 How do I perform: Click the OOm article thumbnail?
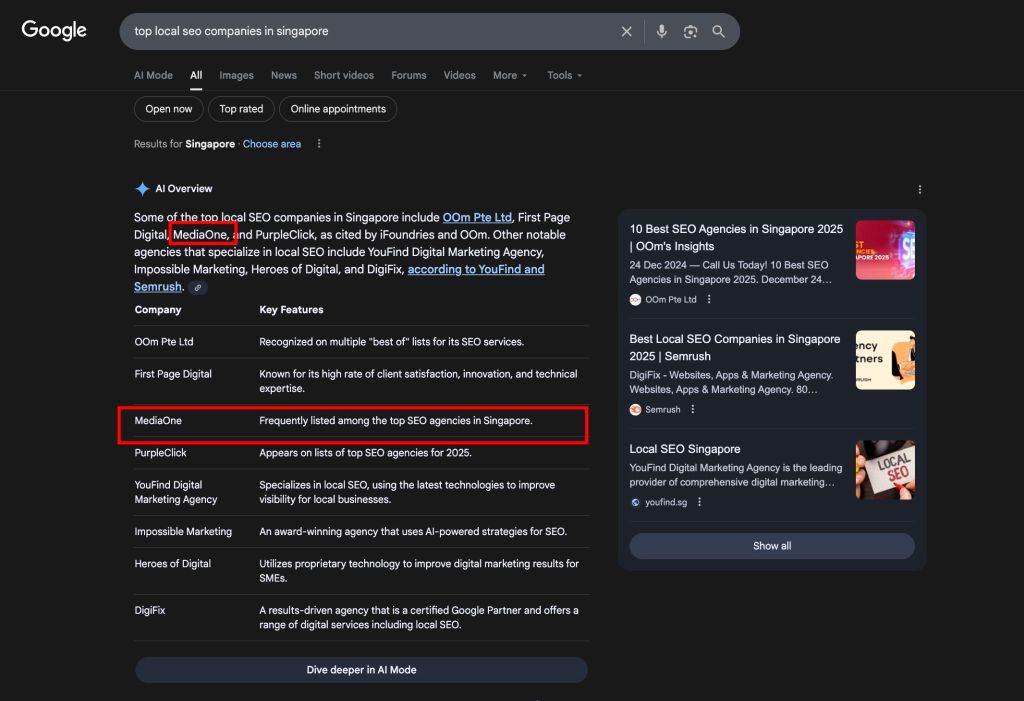click(x=885, y=250)
